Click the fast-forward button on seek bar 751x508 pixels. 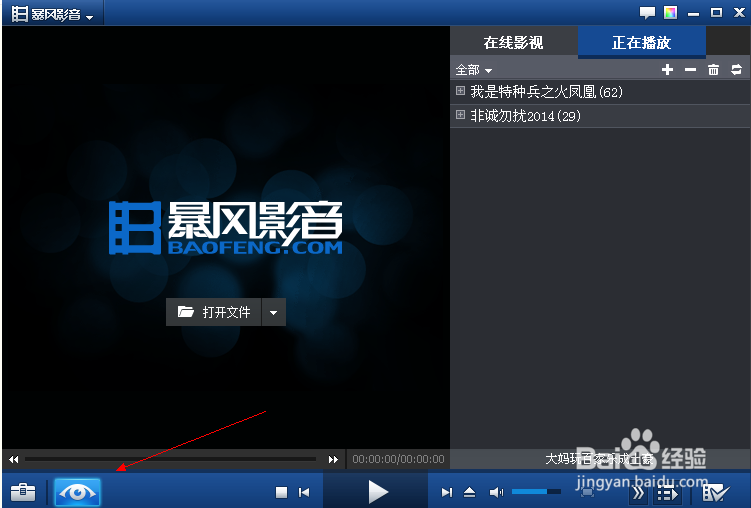[x=333, y=459]
